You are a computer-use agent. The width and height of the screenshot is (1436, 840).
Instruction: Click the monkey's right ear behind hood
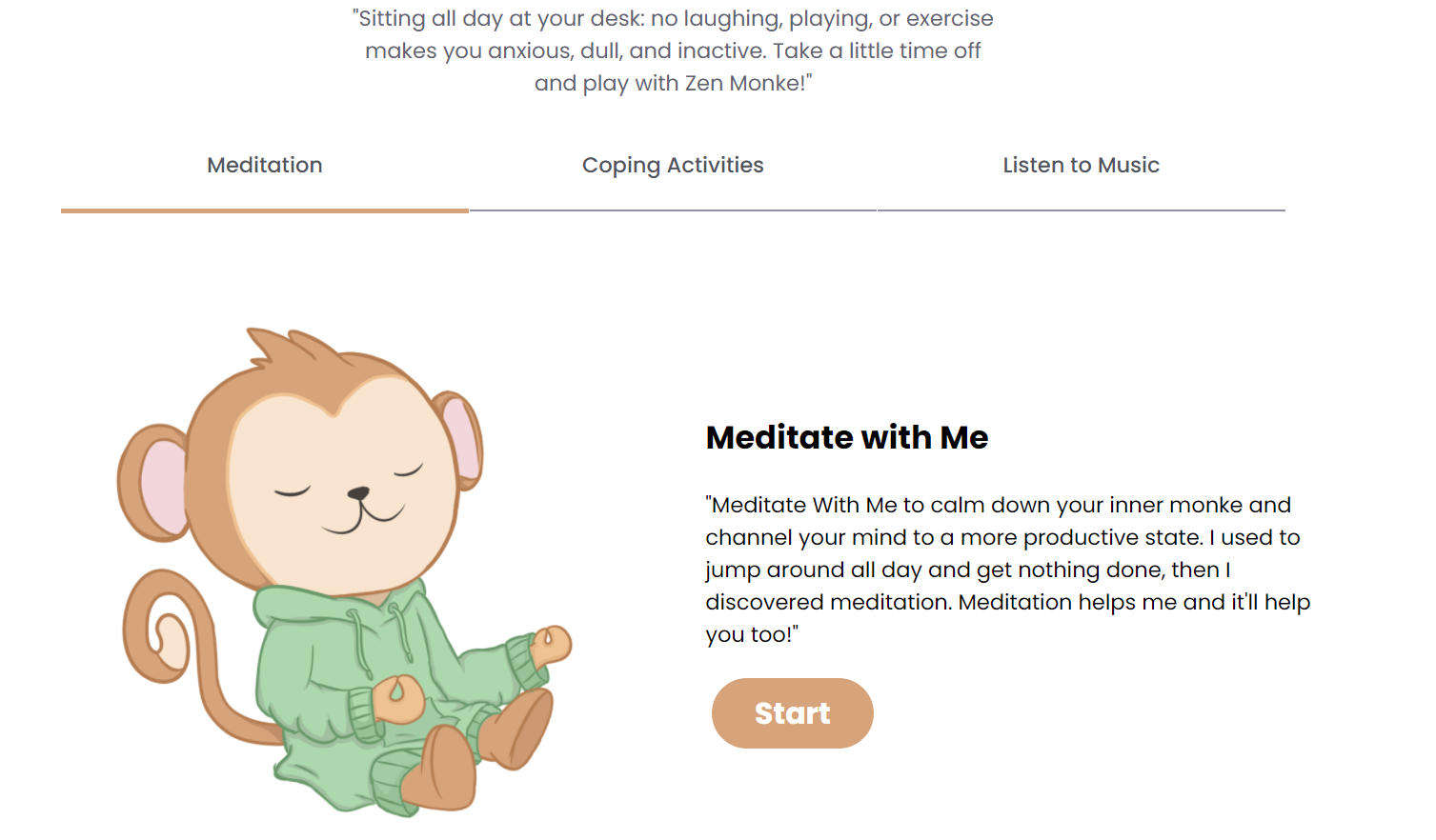[x=461, y=440]
